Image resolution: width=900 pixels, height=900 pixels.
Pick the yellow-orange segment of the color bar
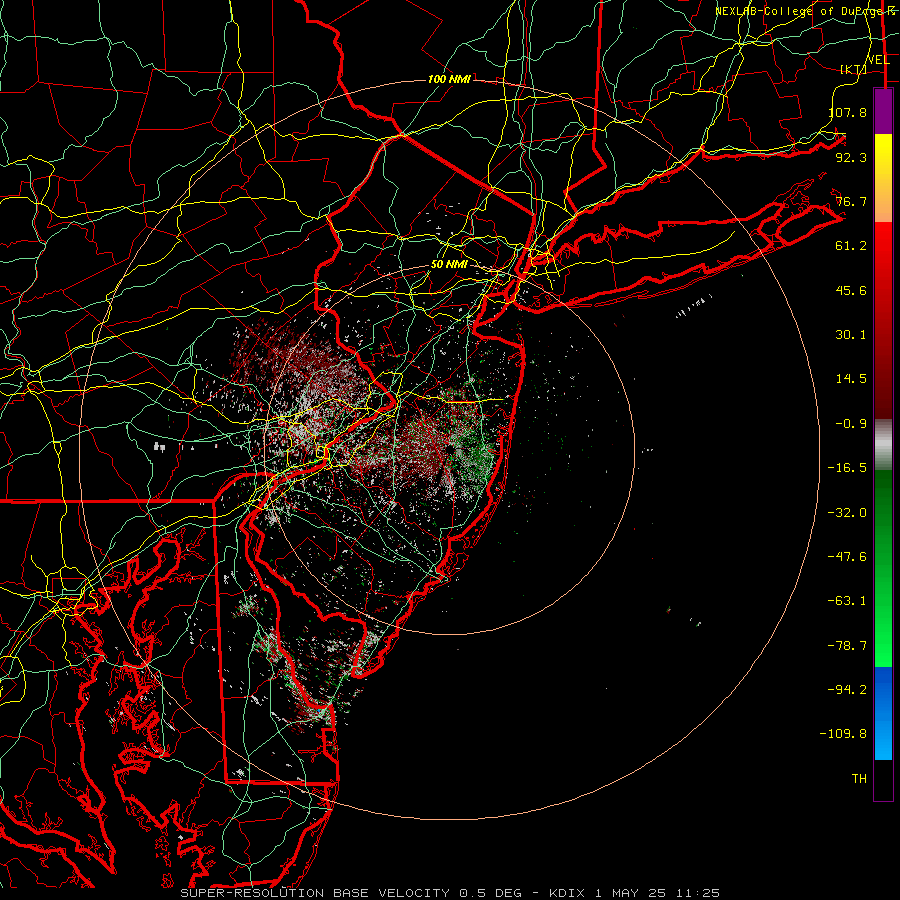[883, 178]
